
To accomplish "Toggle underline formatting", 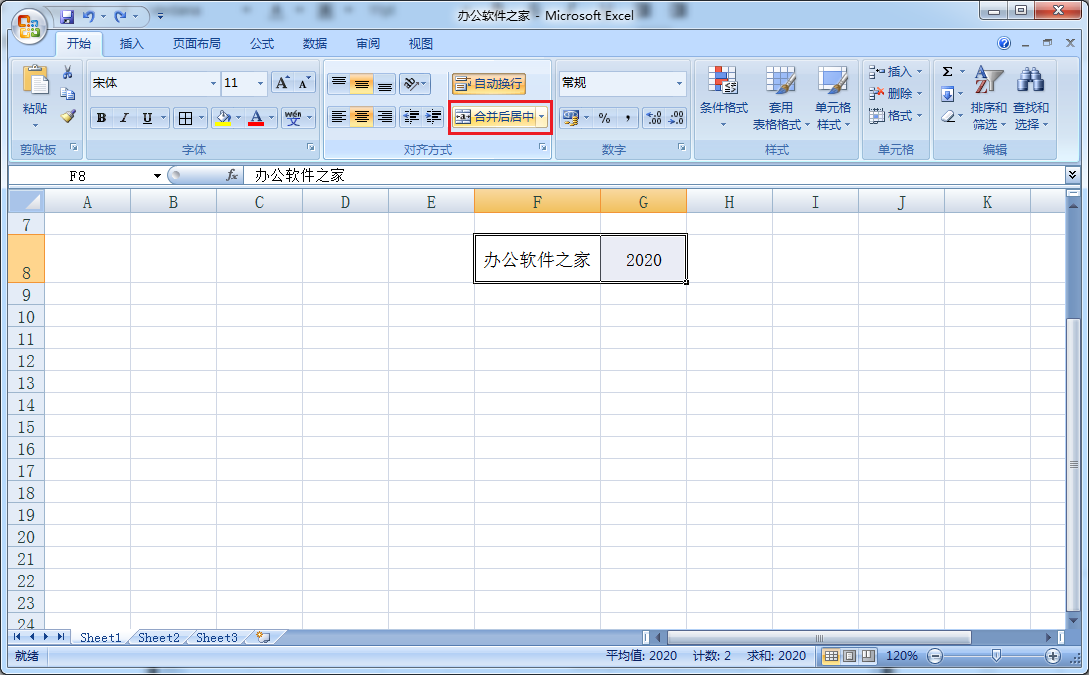I will (x=147, y=118).
